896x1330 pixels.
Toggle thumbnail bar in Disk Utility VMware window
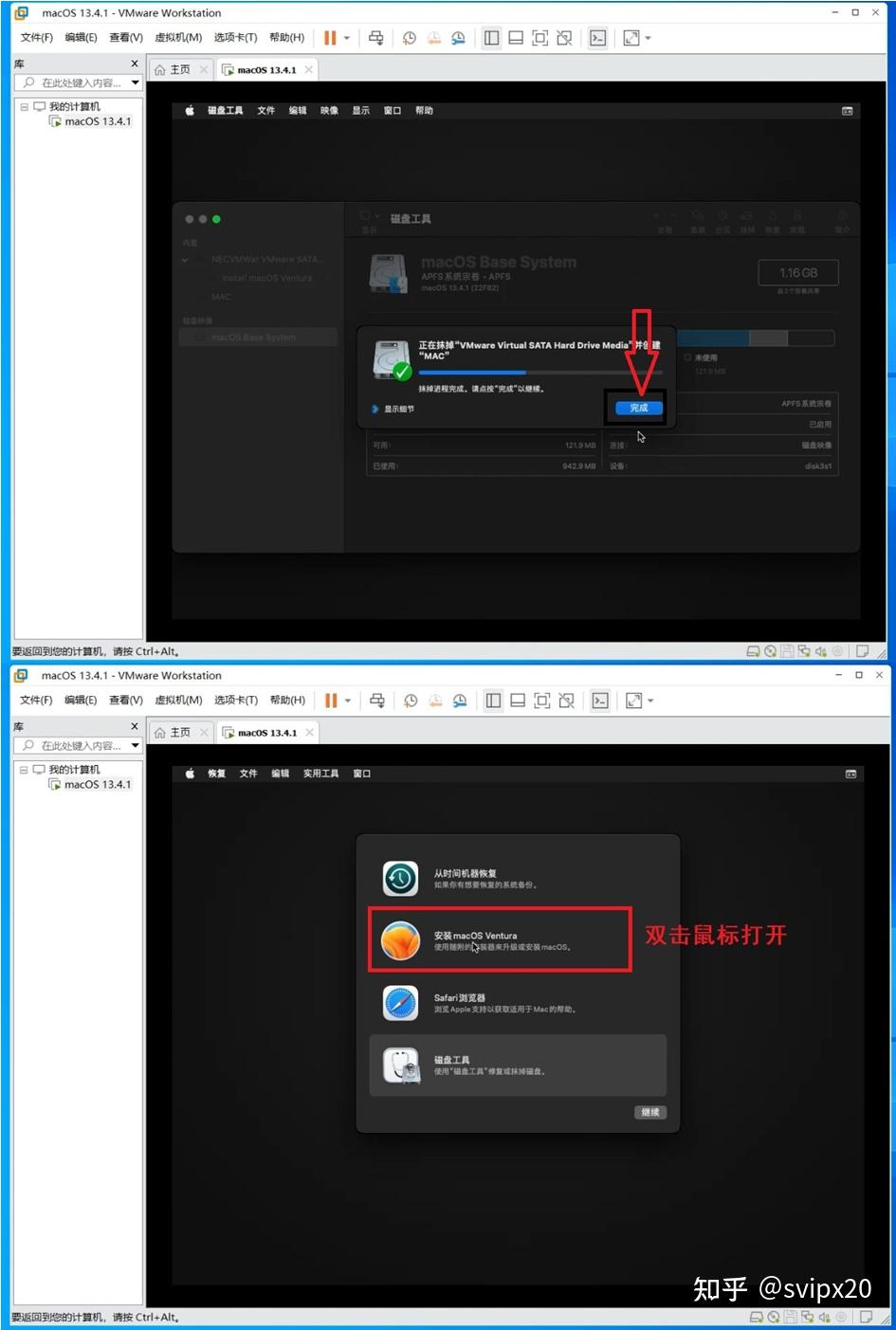(x=516, y=38)
